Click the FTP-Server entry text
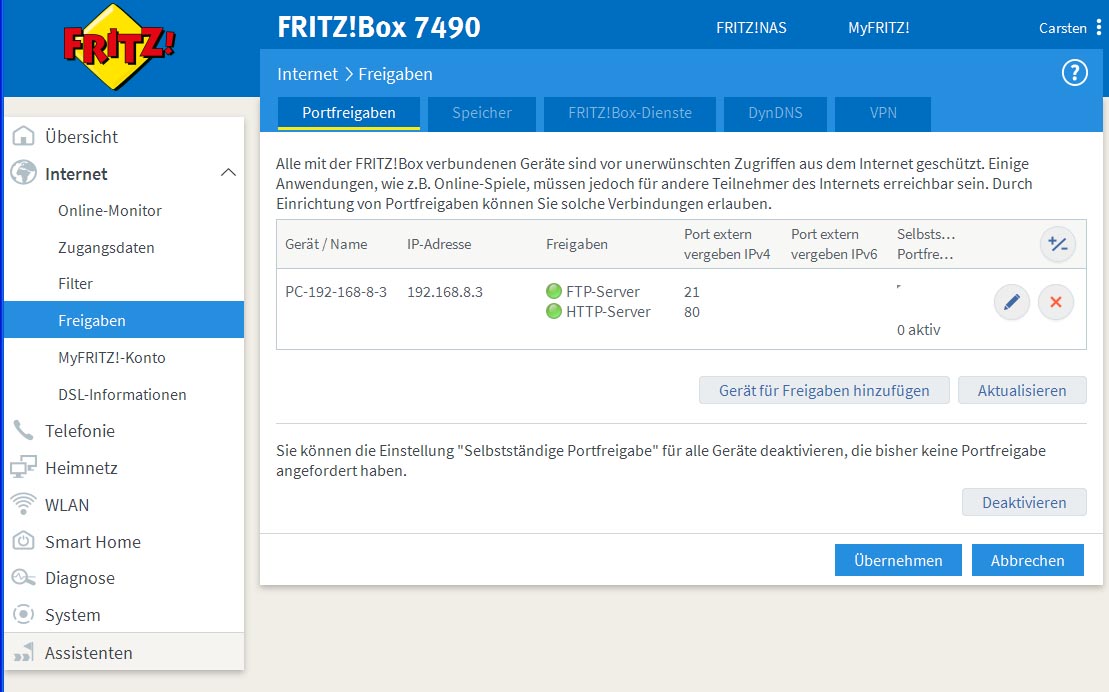 [x=603, y=292]
